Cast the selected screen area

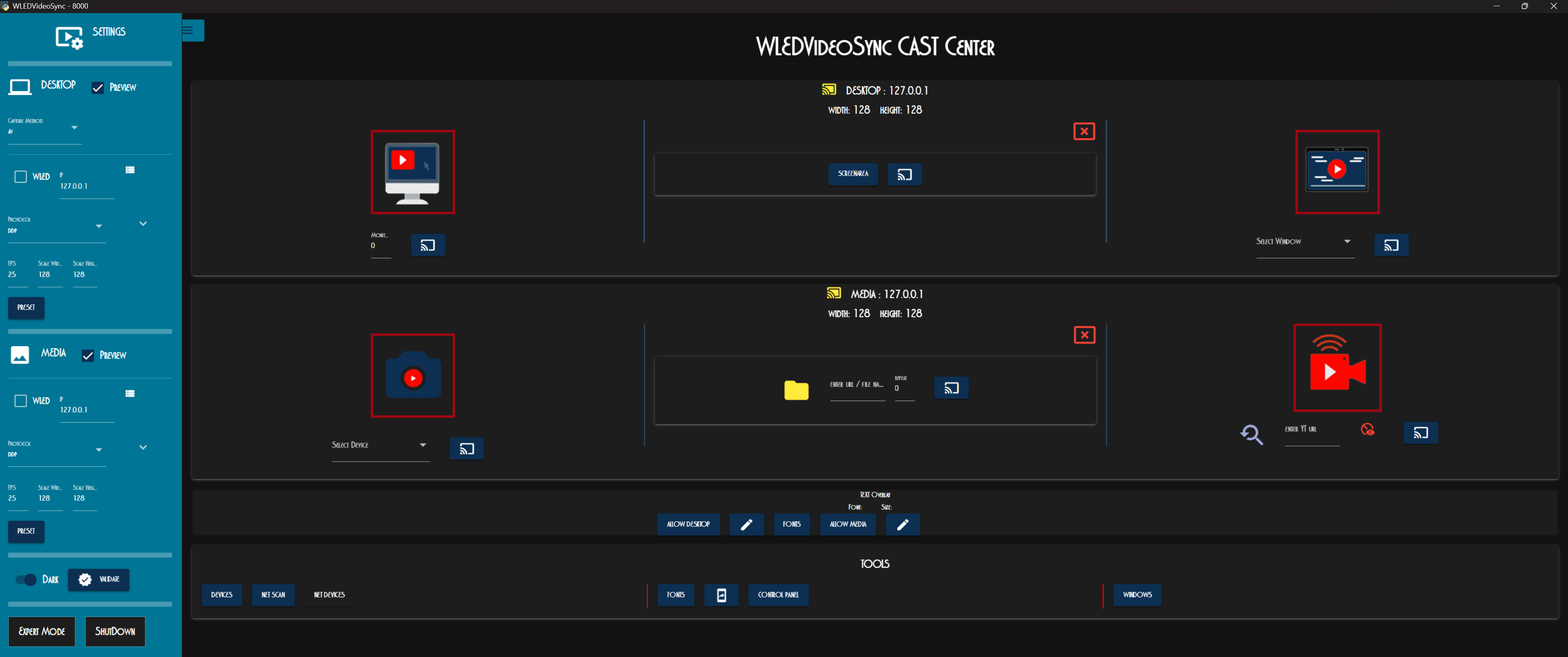pos(904,175)
